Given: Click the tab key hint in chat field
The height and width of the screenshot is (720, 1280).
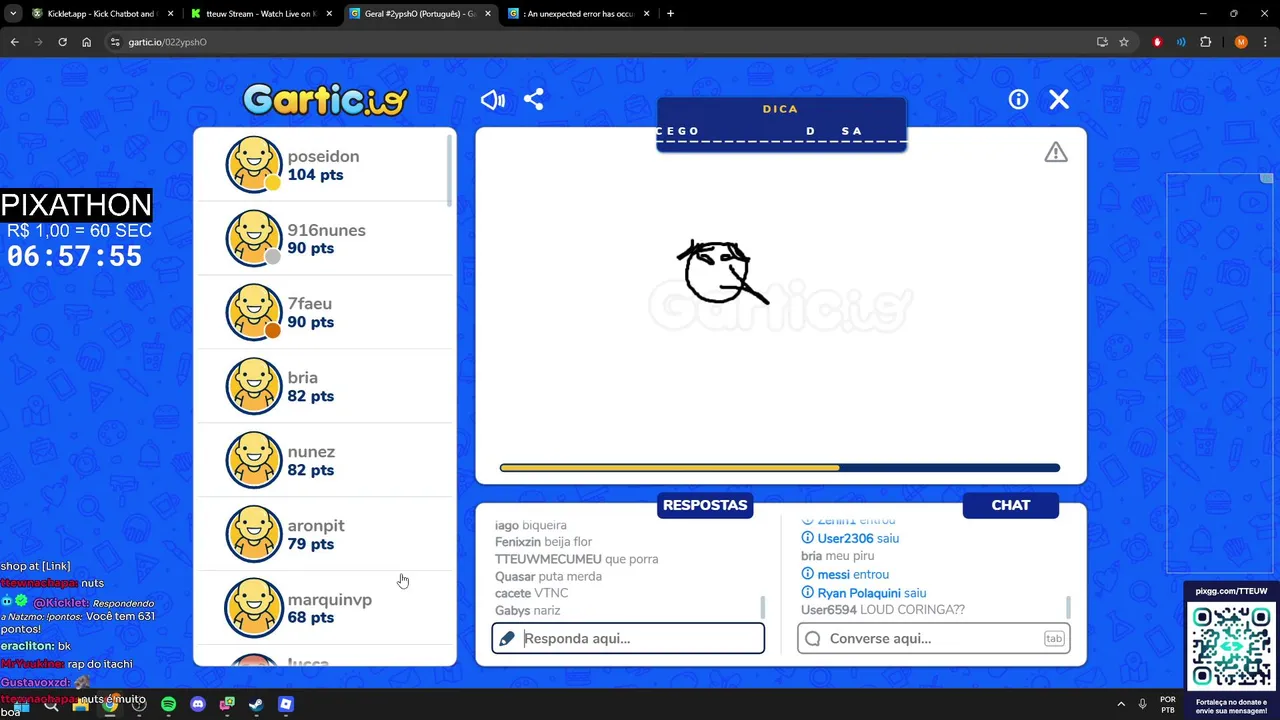Looking at the screenshot, I should coord(1054,638).
